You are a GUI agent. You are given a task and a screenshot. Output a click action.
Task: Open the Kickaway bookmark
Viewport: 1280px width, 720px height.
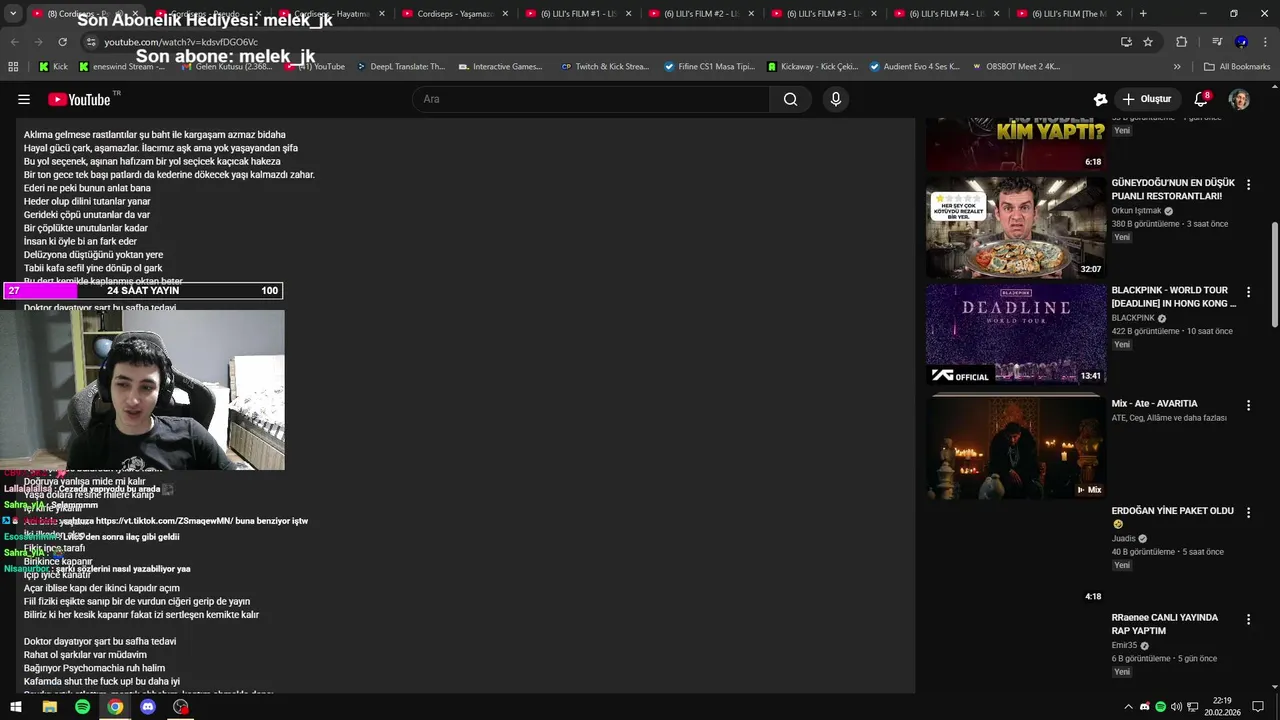tap(812, 67)
